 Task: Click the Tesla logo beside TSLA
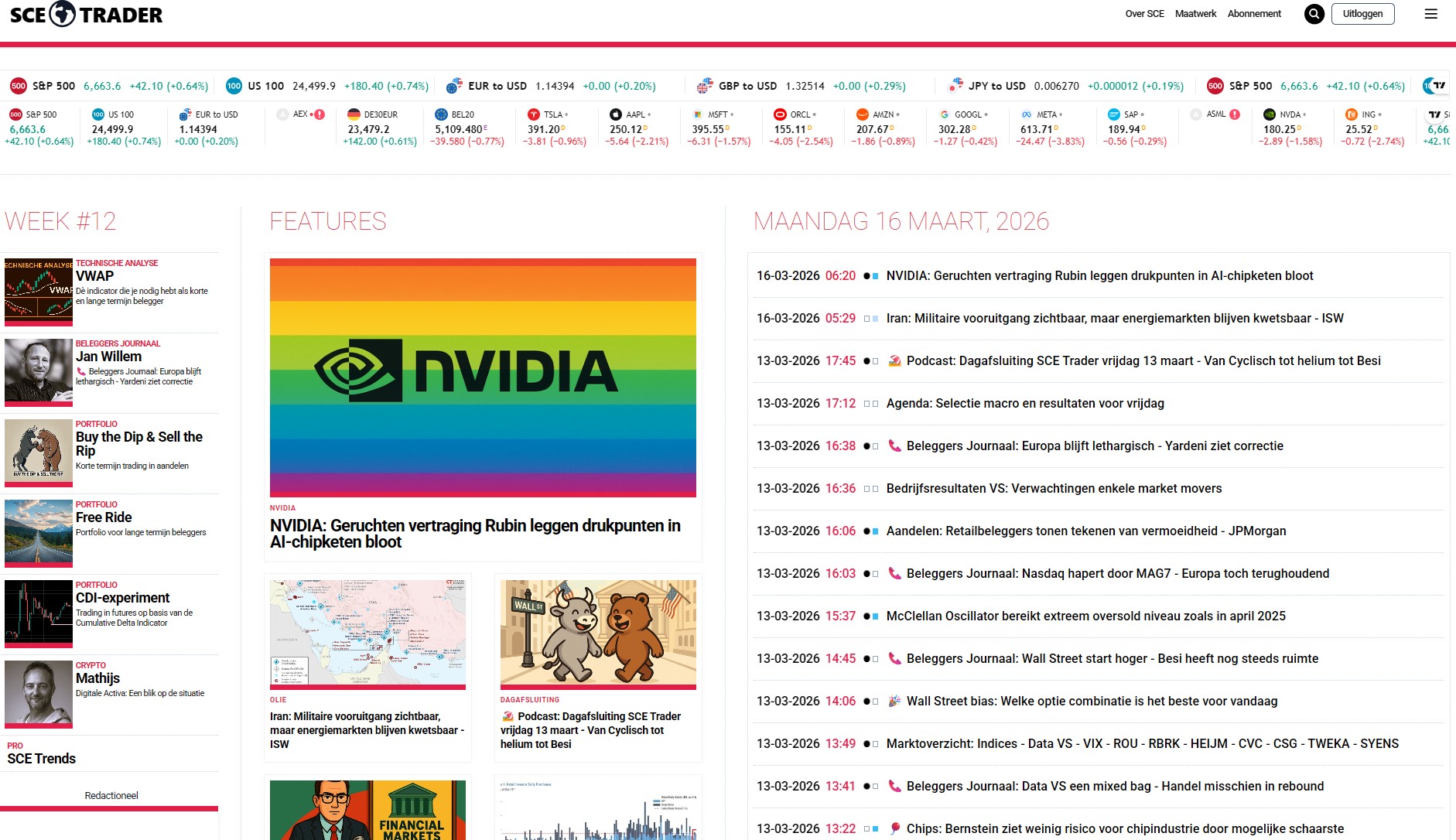[533, 114]
